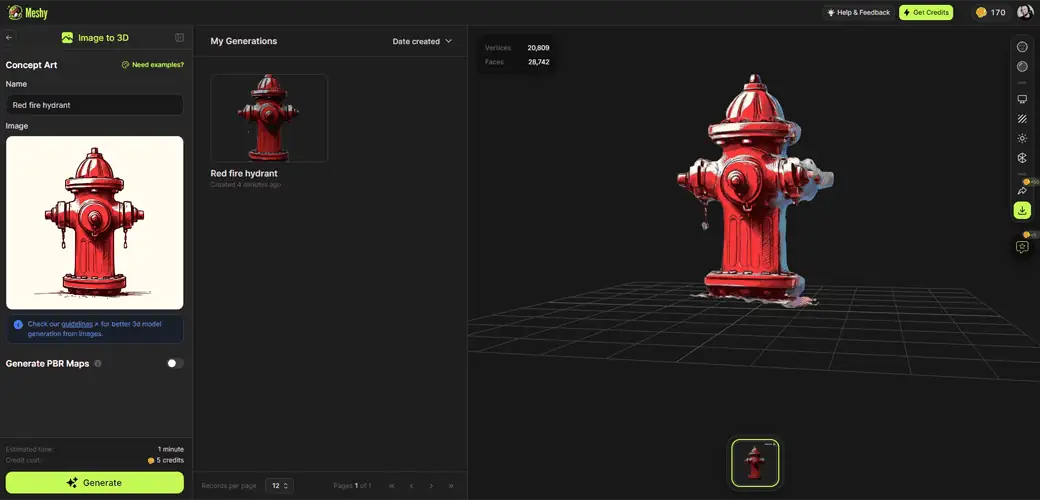
Task: Enable the Generate PBR Maps toggle
Action: [175, 364]
